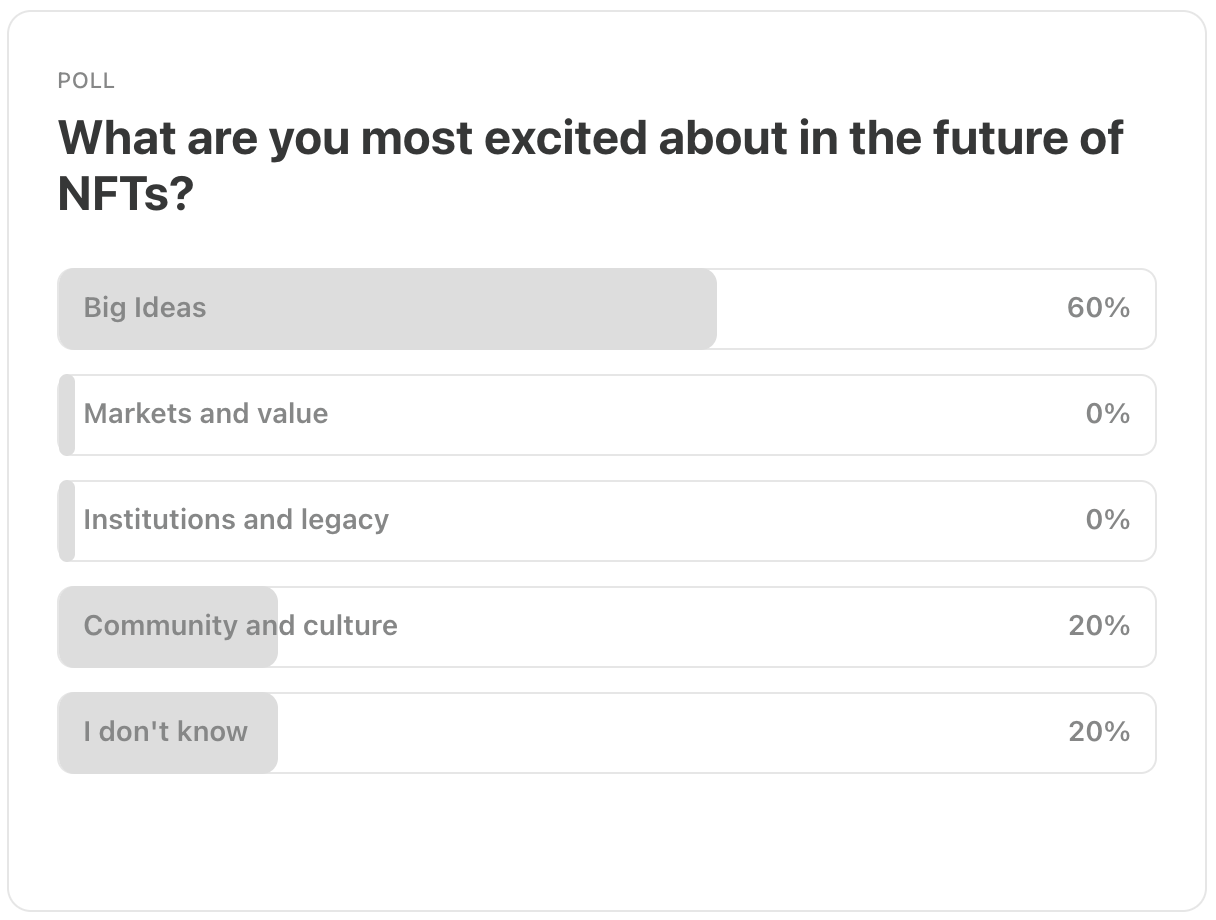Click the 0% result beside Institutions and legacy
Image resolution: width=1216 pixels, height=920 pixels.
pos(1107,520)
